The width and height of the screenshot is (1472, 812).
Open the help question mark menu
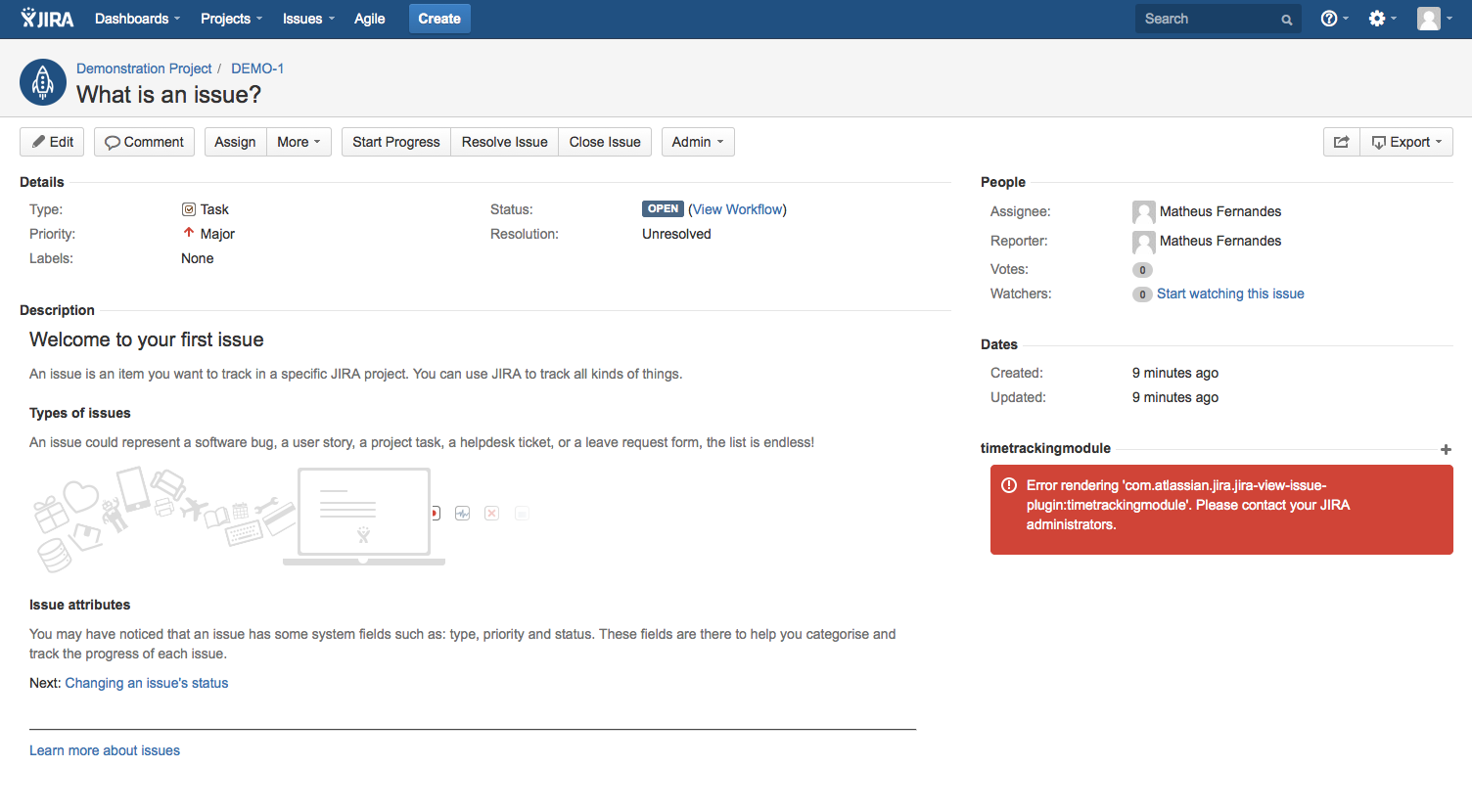[x=1334, y=19]
